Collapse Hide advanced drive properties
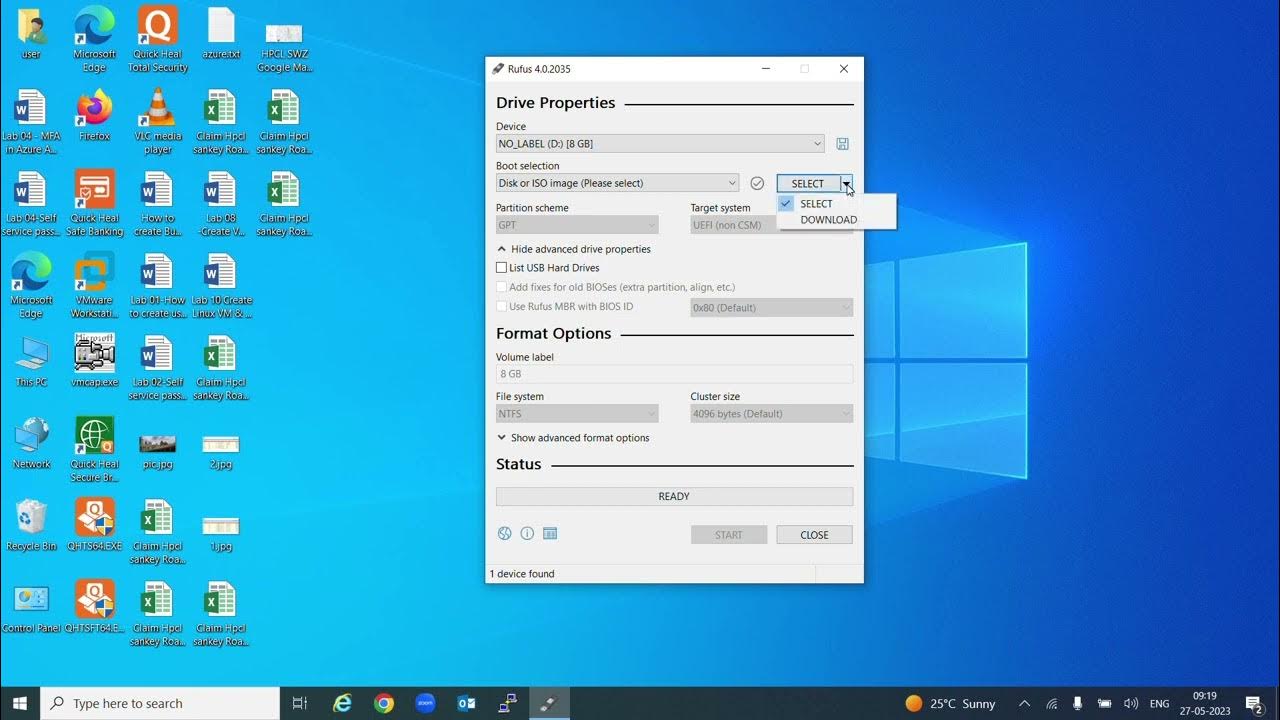Viewport: 1280px width, 720px height. pyautogui.click(x=574, y=249)
